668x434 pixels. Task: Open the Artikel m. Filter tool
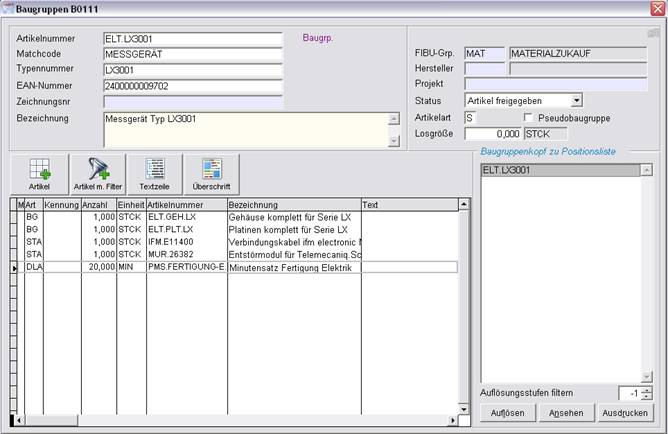97,174
